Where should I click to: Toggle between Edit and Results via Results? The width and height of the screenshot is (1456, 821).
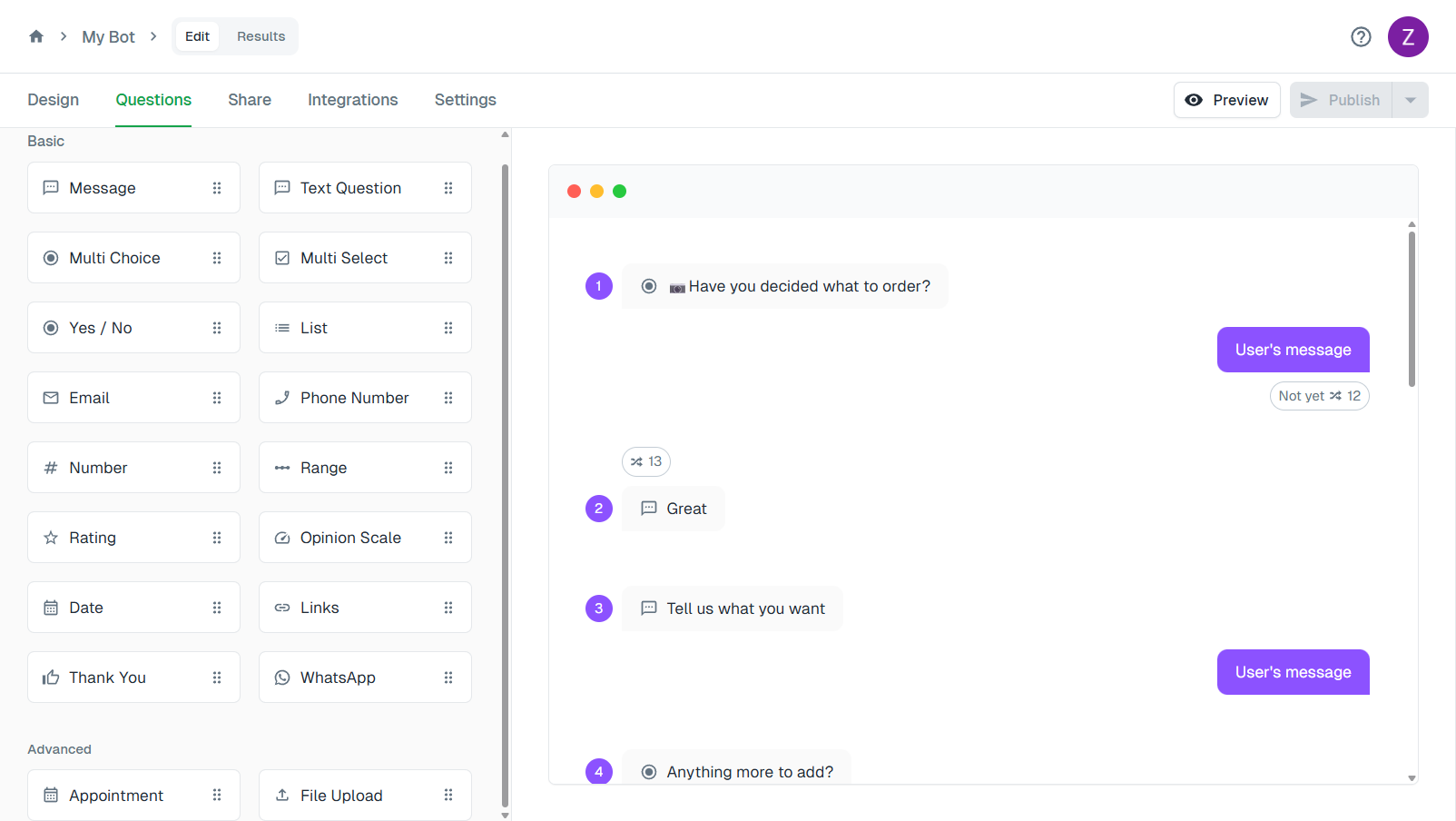[x=261, y=36]
